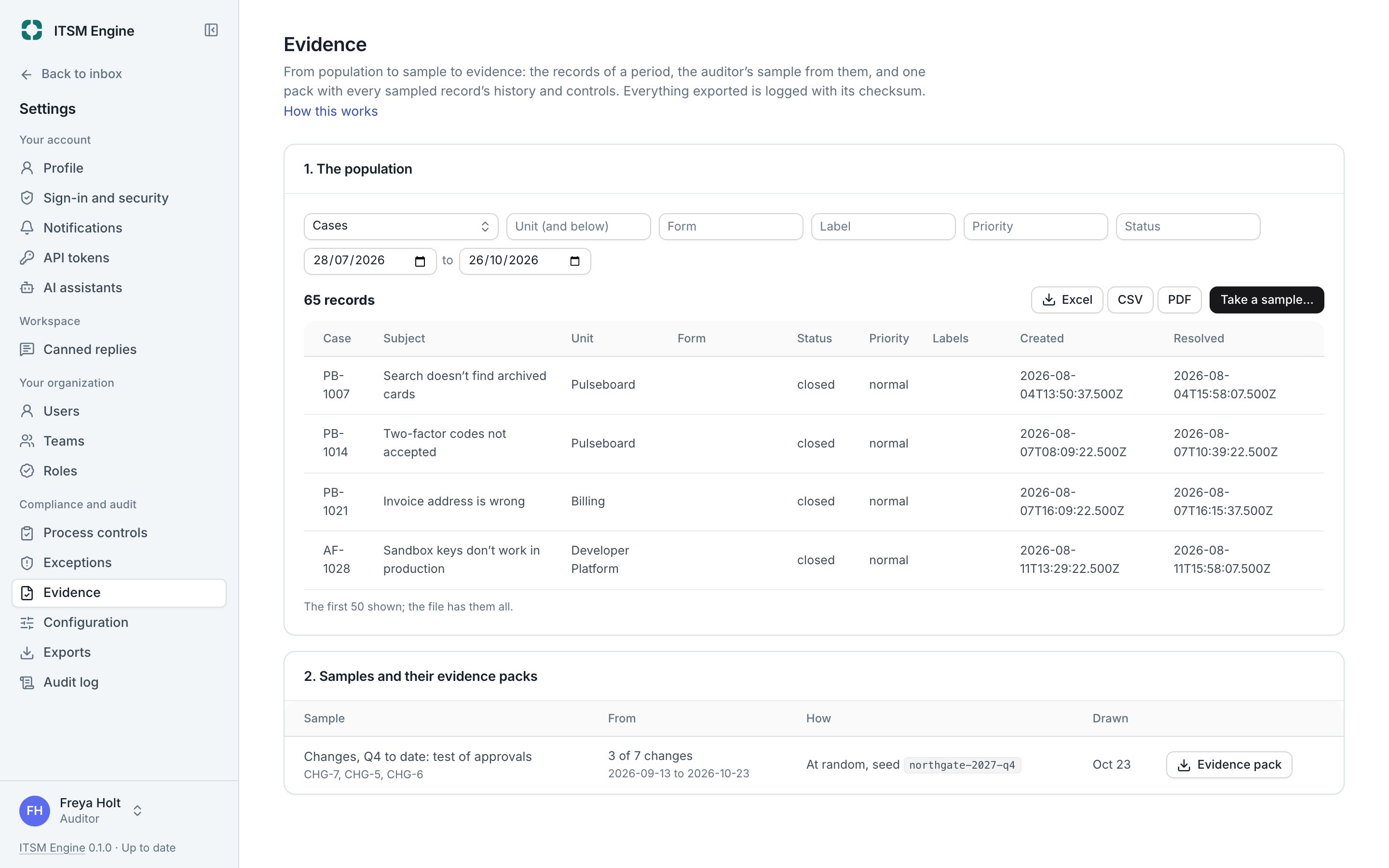Focus the Priority filter field
The image size is (1389, 868).
pos(1035,226)
